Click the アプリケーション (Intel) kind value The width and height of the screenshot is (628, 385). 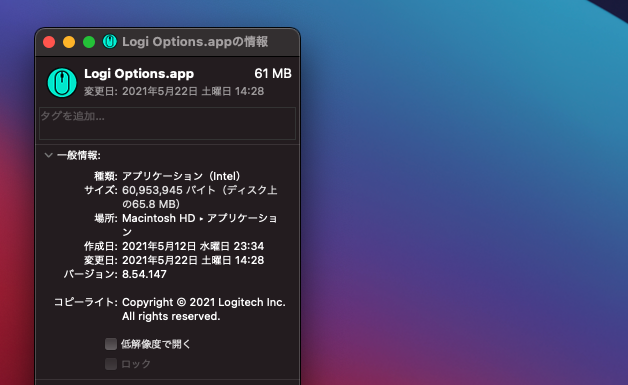coord(183,176)
